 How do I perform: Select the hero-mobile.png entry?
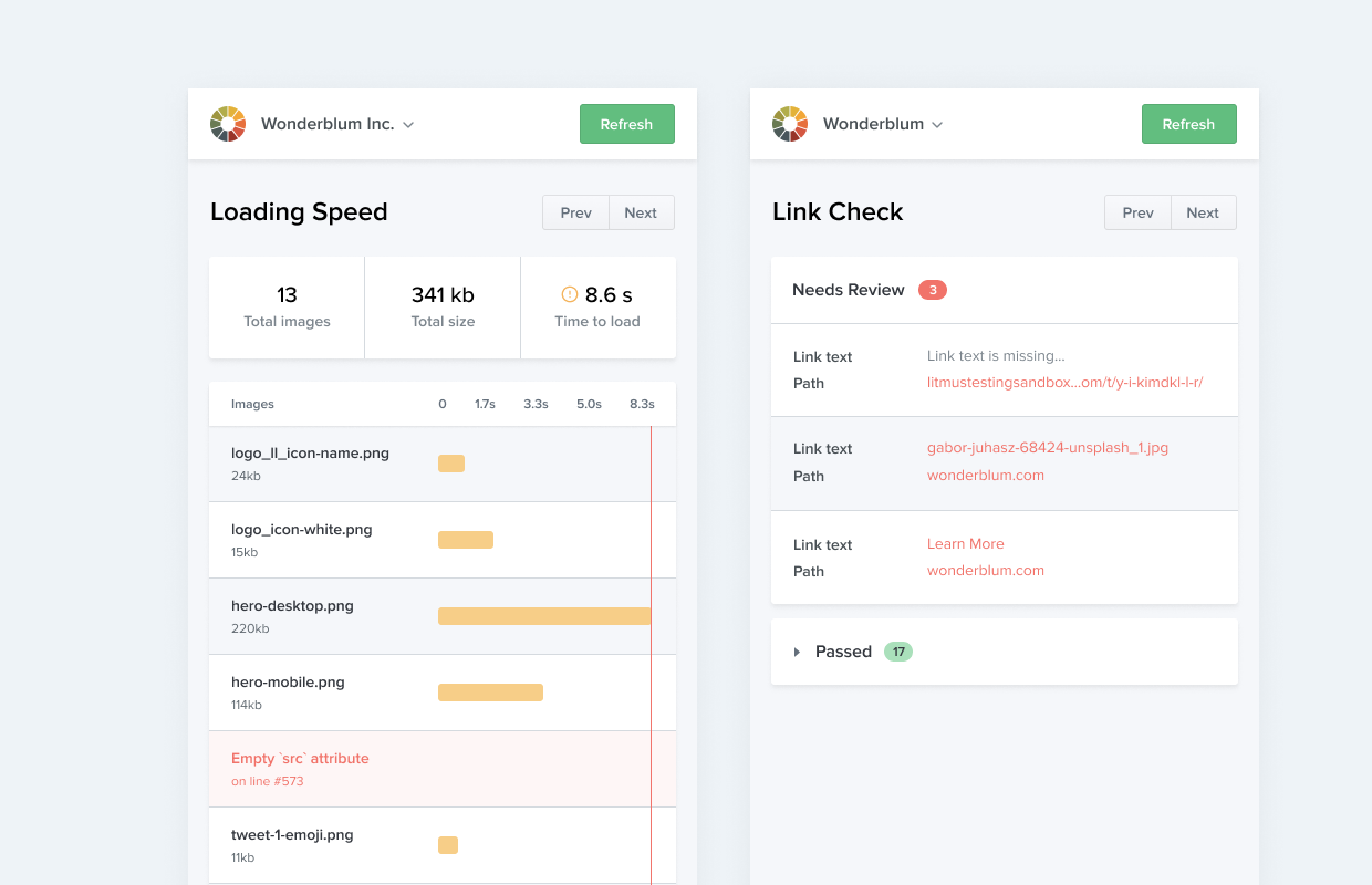(x=287, y=692)
